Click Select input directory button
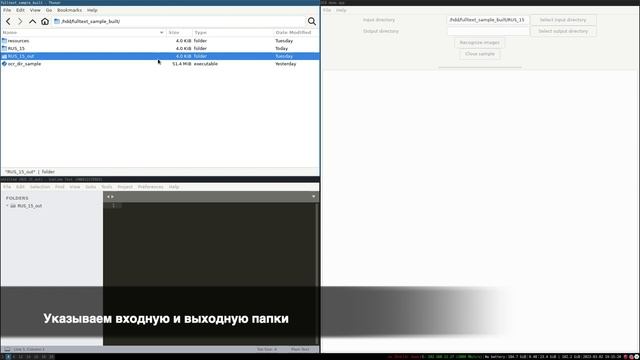640x360 pixels. (563, 20)
